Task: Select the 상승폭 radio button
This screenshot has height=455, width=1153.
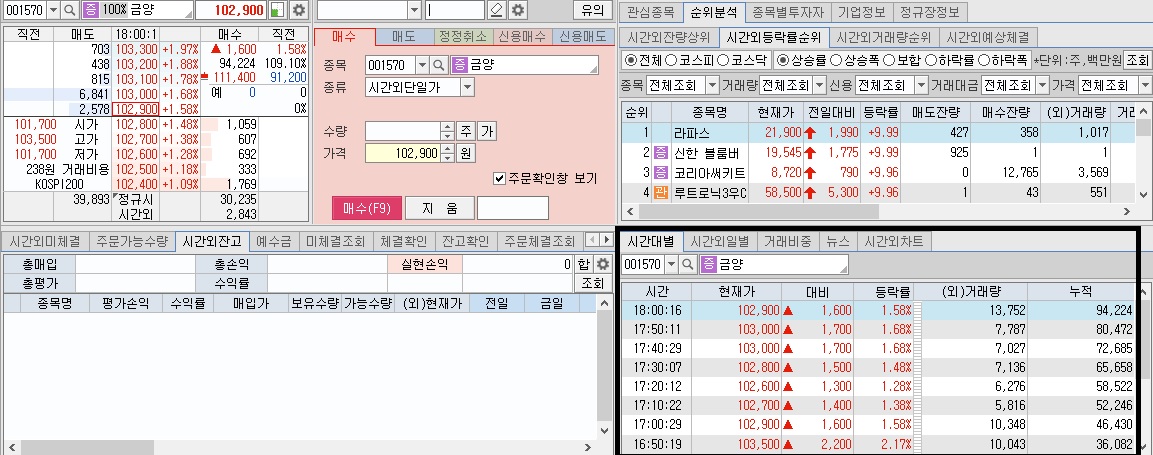Action: coord(835,60)
